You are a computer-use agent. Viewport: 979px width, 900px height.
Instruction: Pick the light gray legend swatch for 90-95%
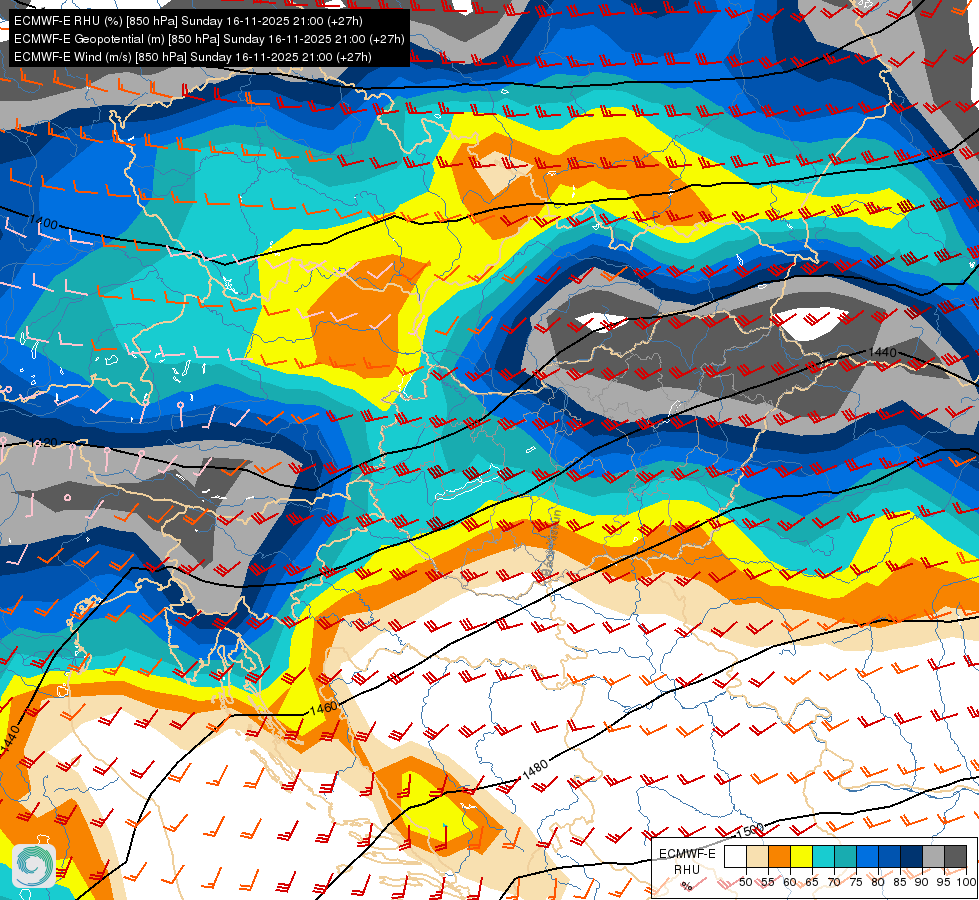(x=933, y=856)
